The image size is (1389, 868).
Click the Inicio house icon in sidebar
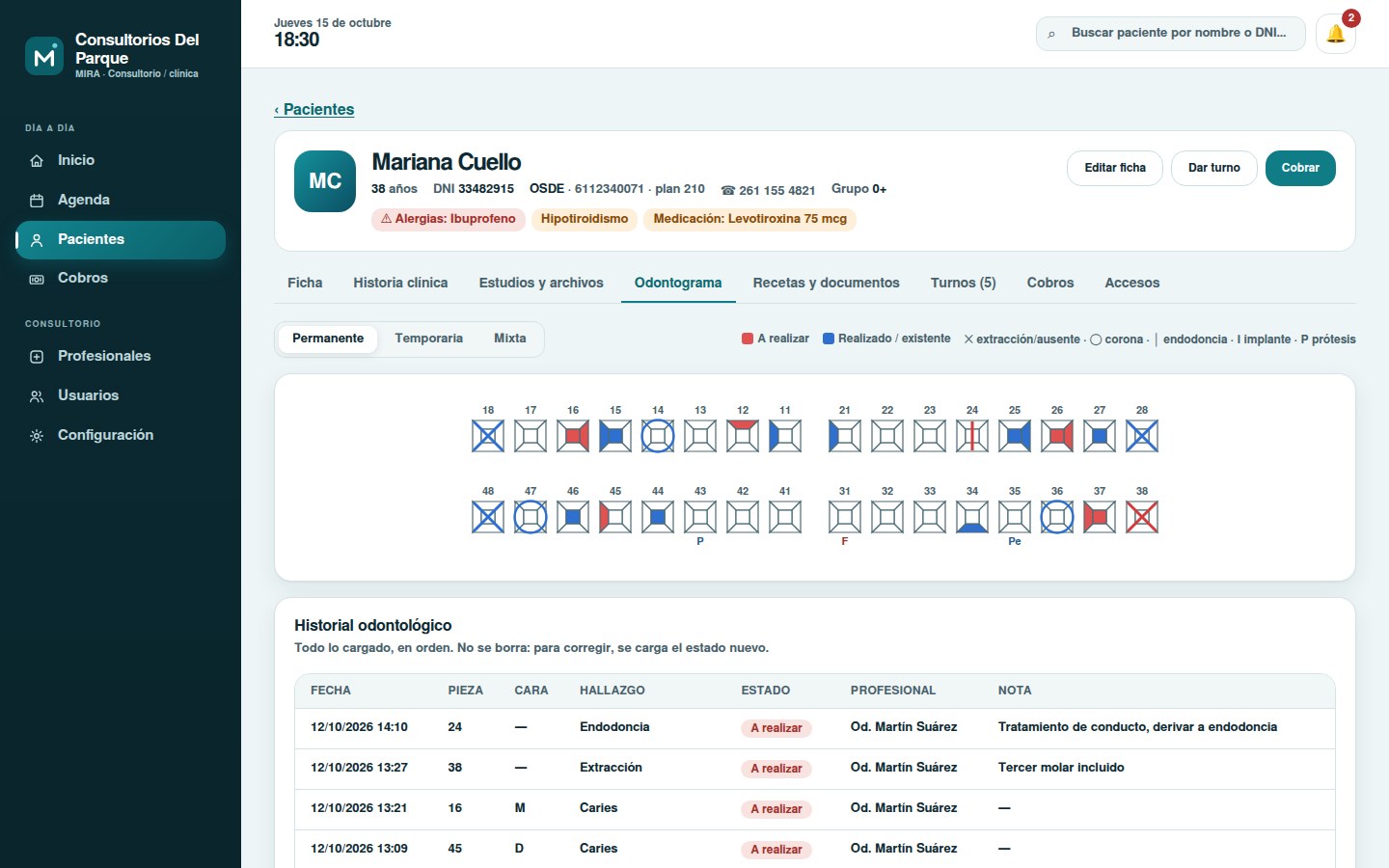click(x=37, y=161)
